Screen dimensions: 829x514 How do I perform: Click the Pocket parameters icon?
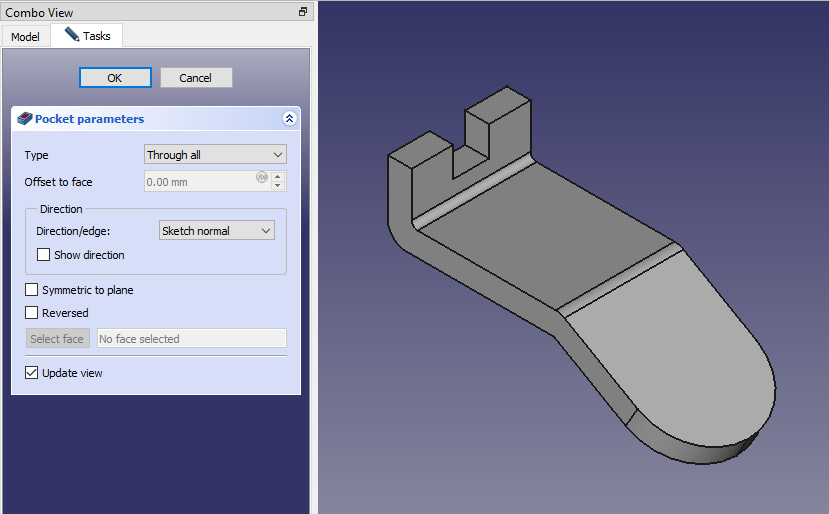[x=25, y=119]
